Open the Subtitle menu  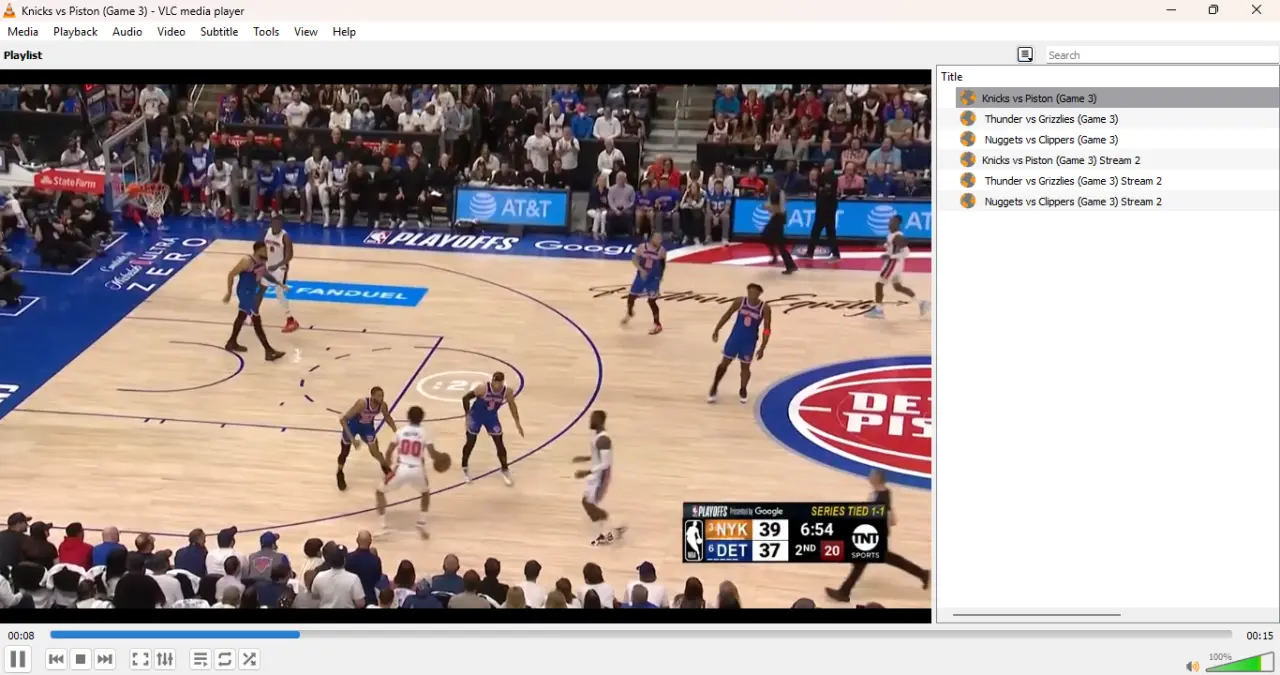[219, 32]
